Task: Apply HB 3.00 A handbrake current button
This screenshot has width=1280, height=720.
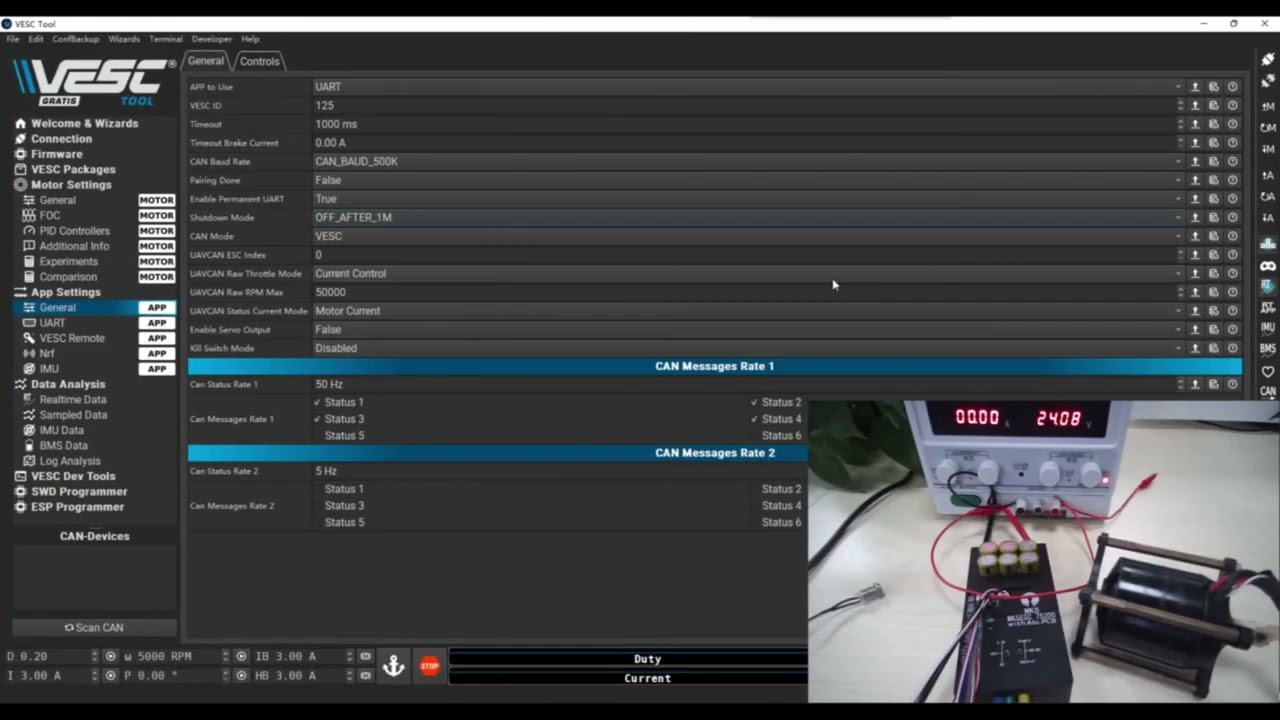Action: coord(365,676)
